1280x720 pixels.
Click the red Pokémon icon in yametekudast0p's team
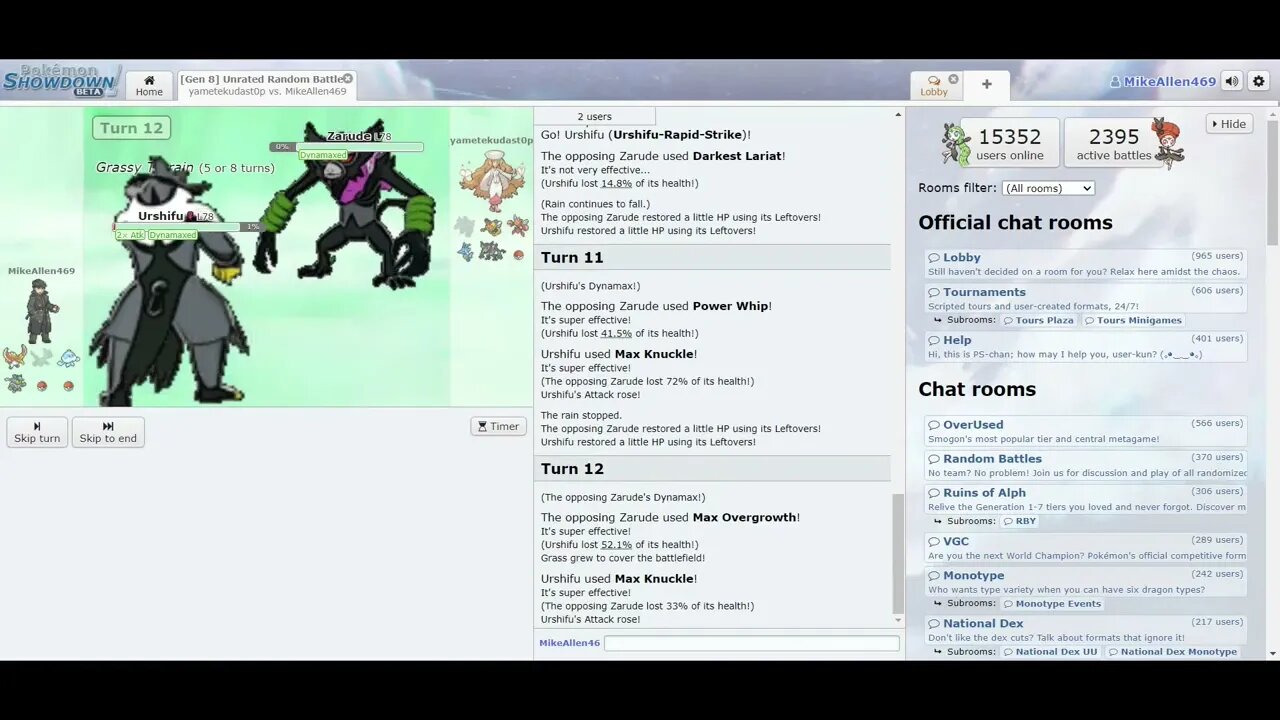(517, 226)
